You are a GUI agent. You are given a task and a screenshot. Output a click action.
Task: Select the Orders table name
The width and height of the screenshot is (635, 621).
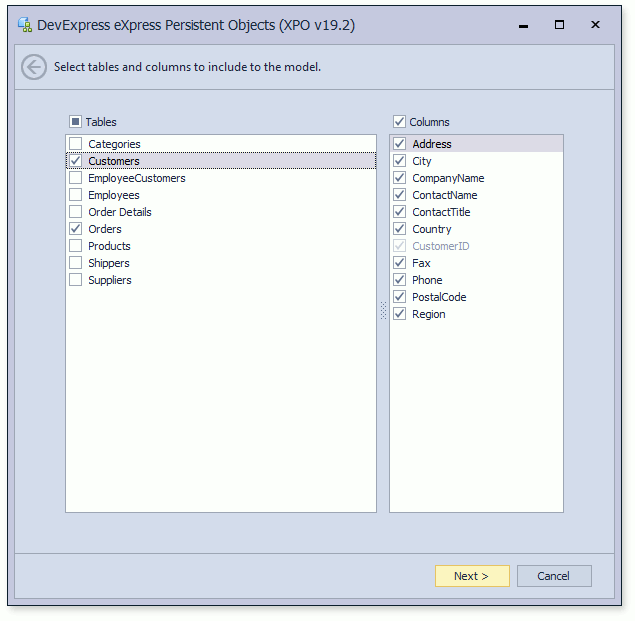coord(105,229)
